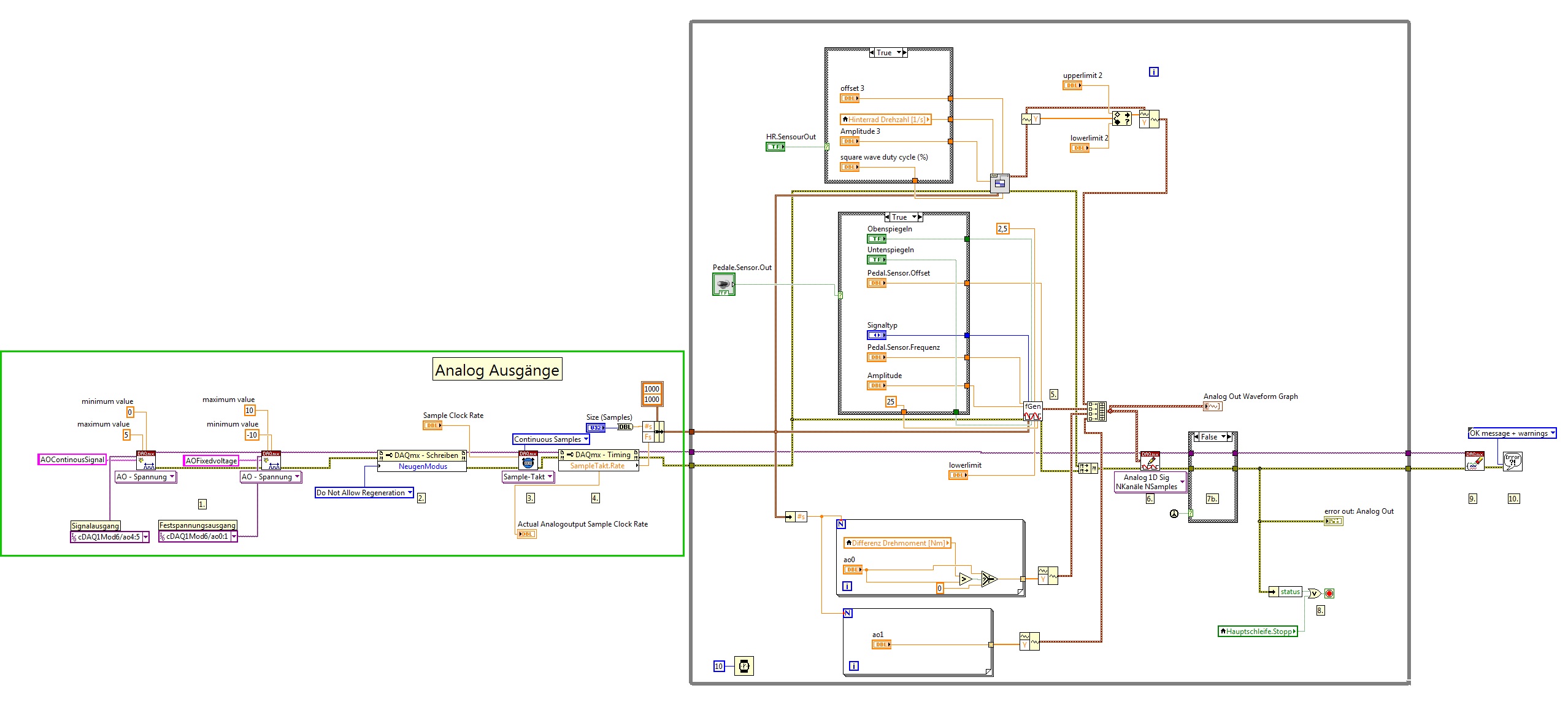This screenshot has height=723, width=1568.
Task: Select the AOContinousSignal DAQmx Create Channel icon
Action: point(146,461)
